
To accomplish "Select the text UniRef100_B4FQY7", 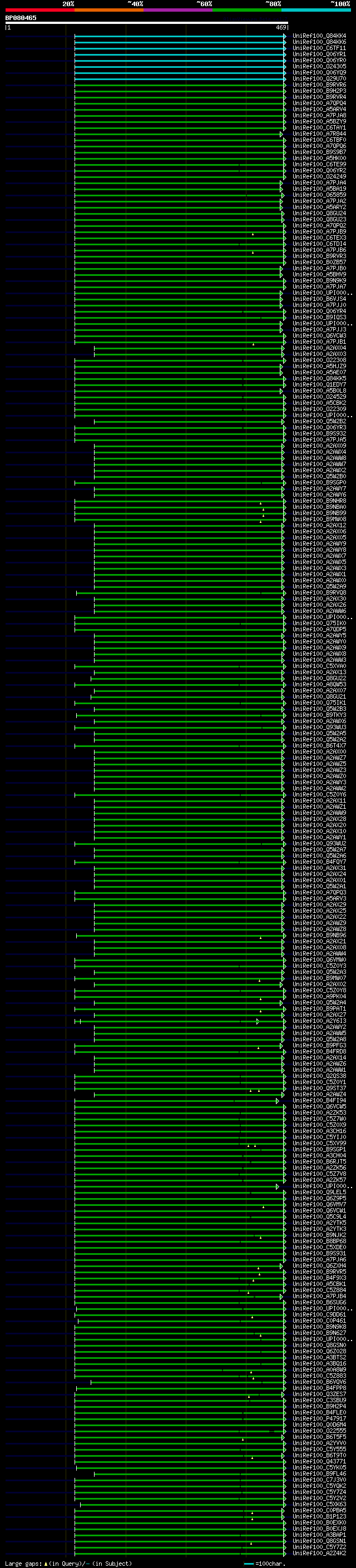I will coord(319,862).
